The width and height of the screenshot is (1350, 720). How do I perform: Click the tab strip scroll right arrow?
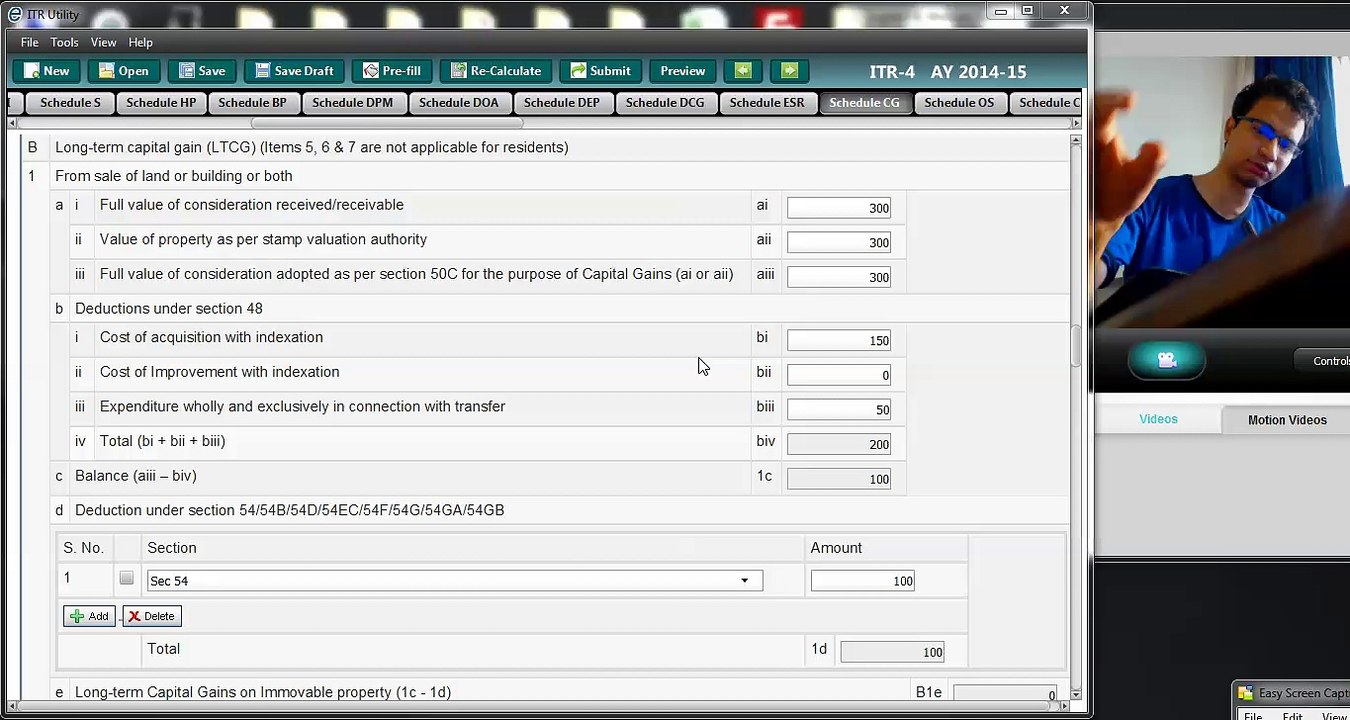(1076, 123)
